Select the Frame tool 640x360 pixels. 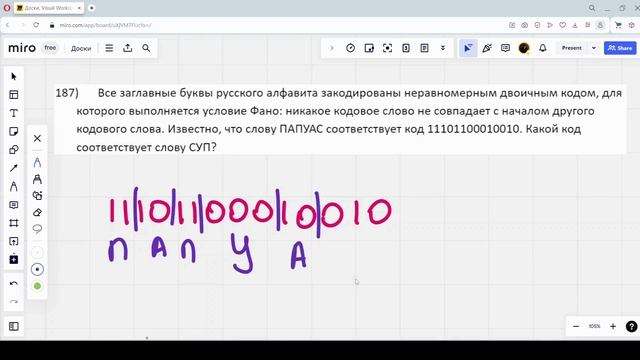pos(13,223)
